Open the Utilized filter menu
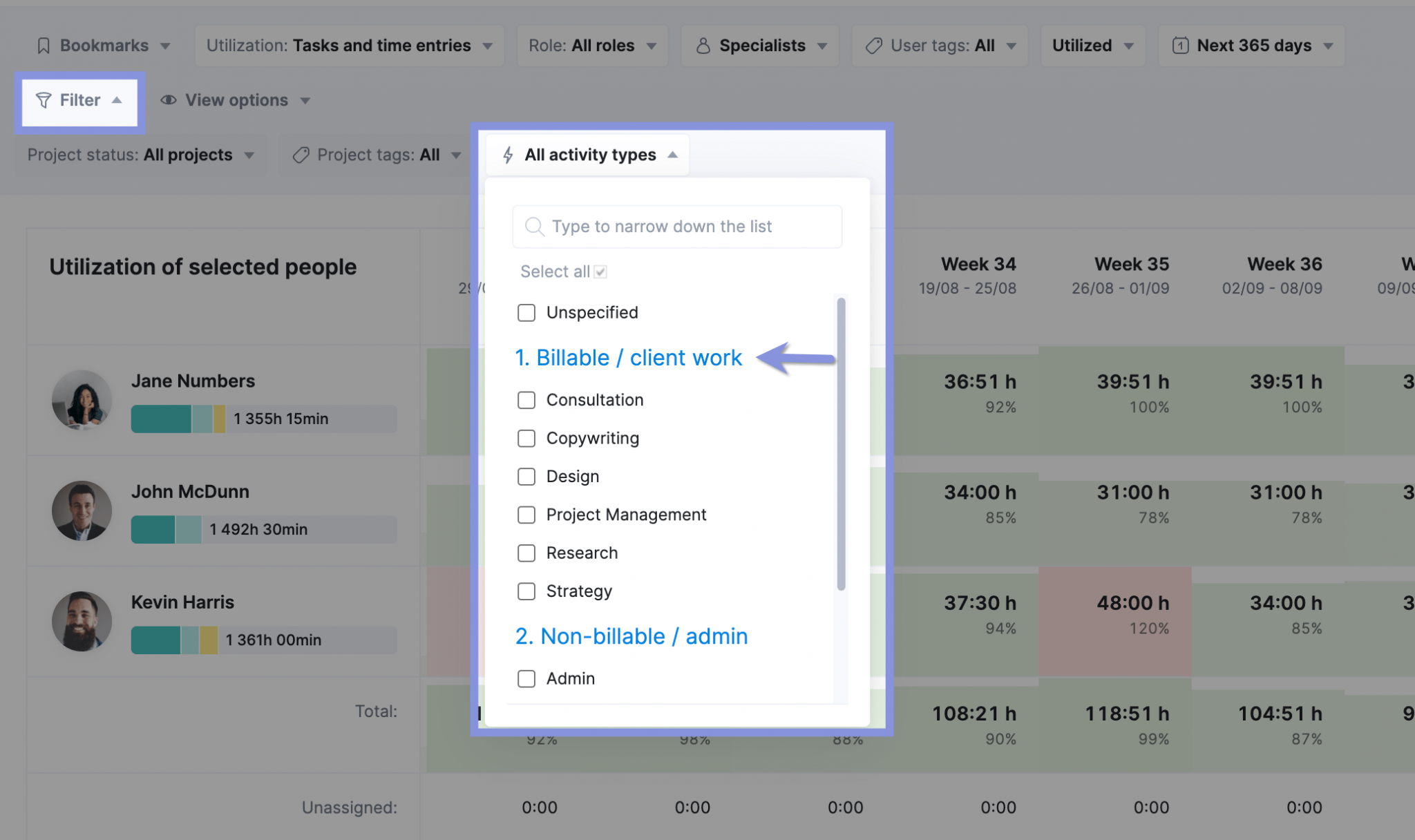 click(x=1093, y=46)
